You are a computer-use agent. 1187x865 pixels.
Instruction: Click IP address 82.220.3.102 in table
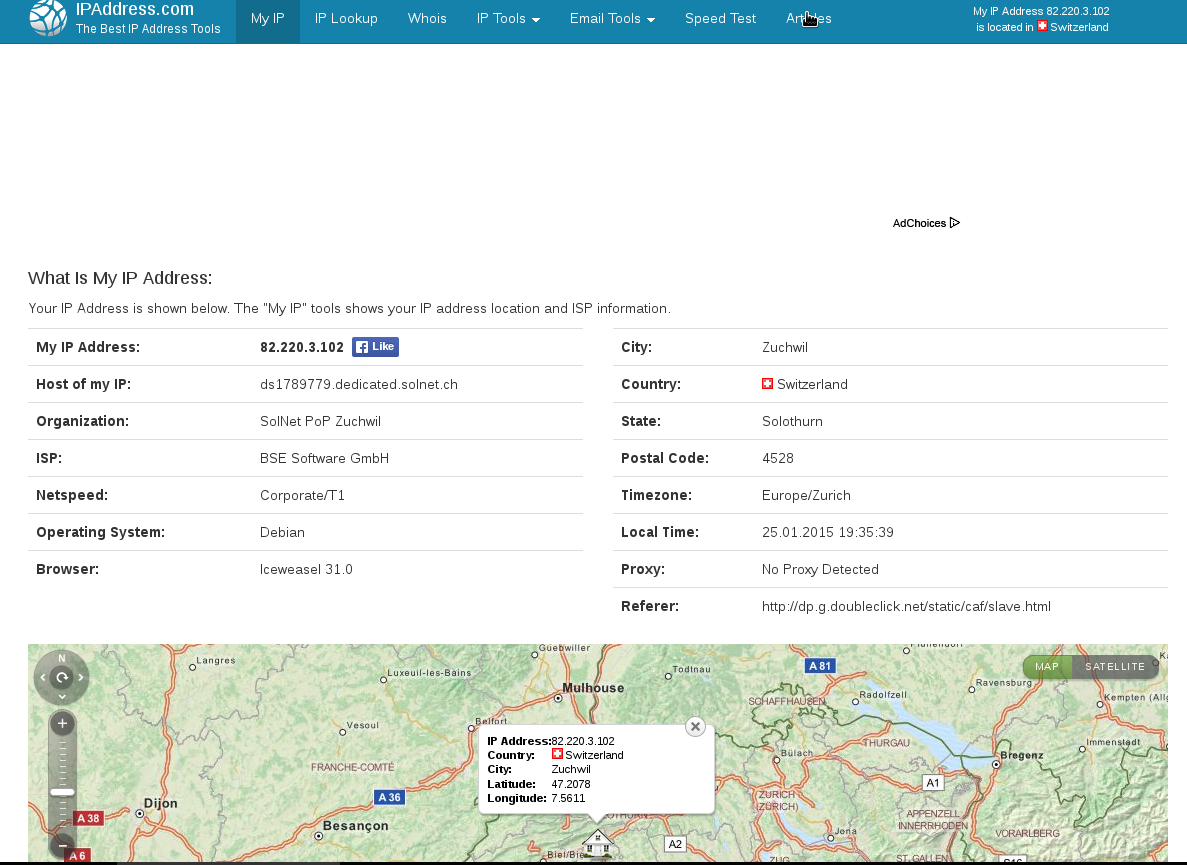(302, 347)
